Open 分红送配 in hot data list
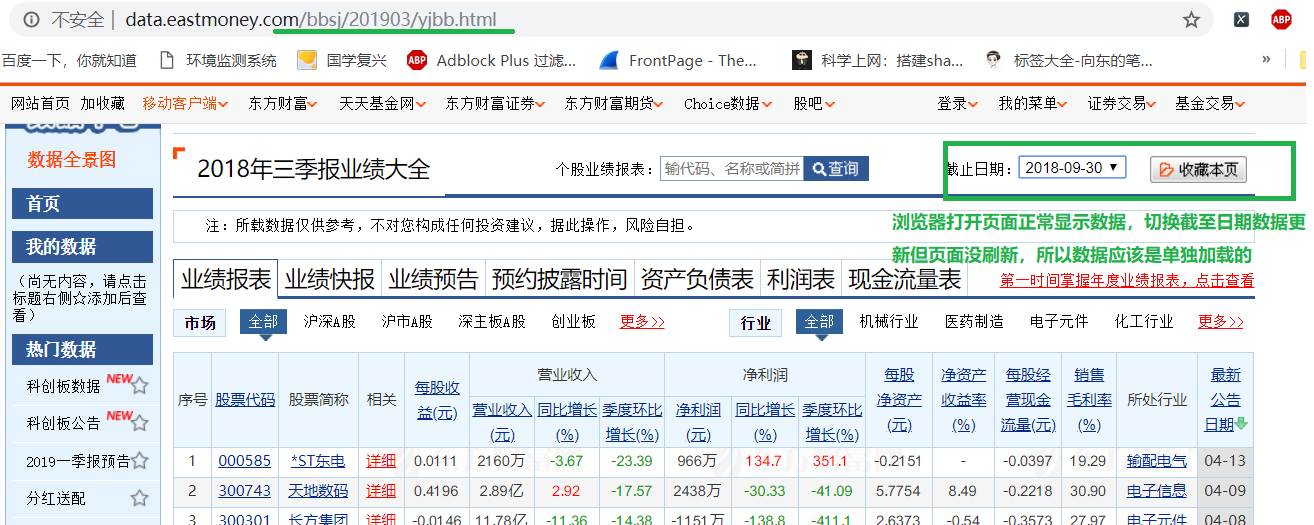This screenshot has height=525, width=1314. pyautogui.click(x=56, y=498)
